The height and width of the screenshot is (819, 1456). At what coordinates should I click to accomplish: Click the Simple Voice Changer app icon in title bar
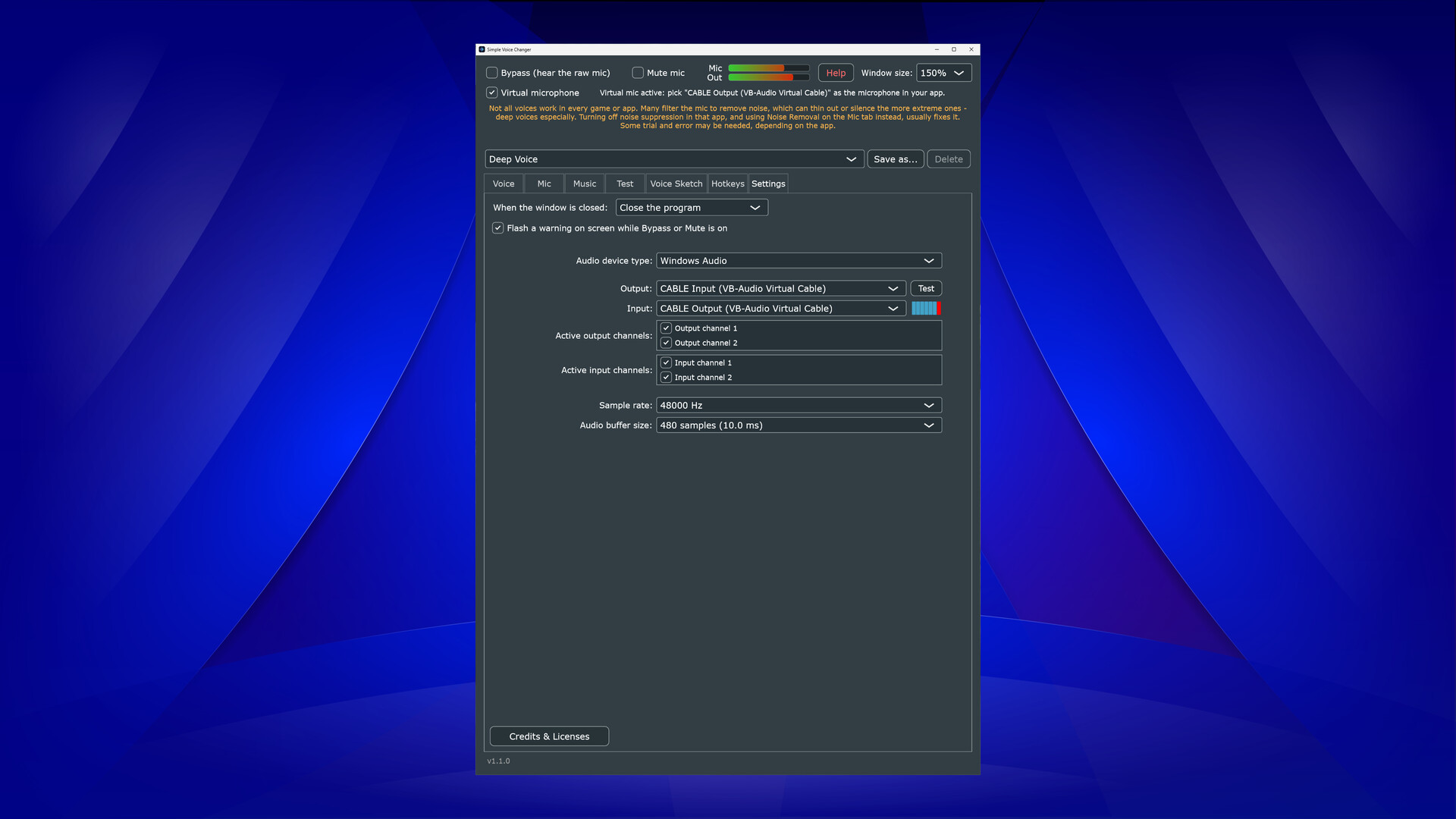pos(482,49)
